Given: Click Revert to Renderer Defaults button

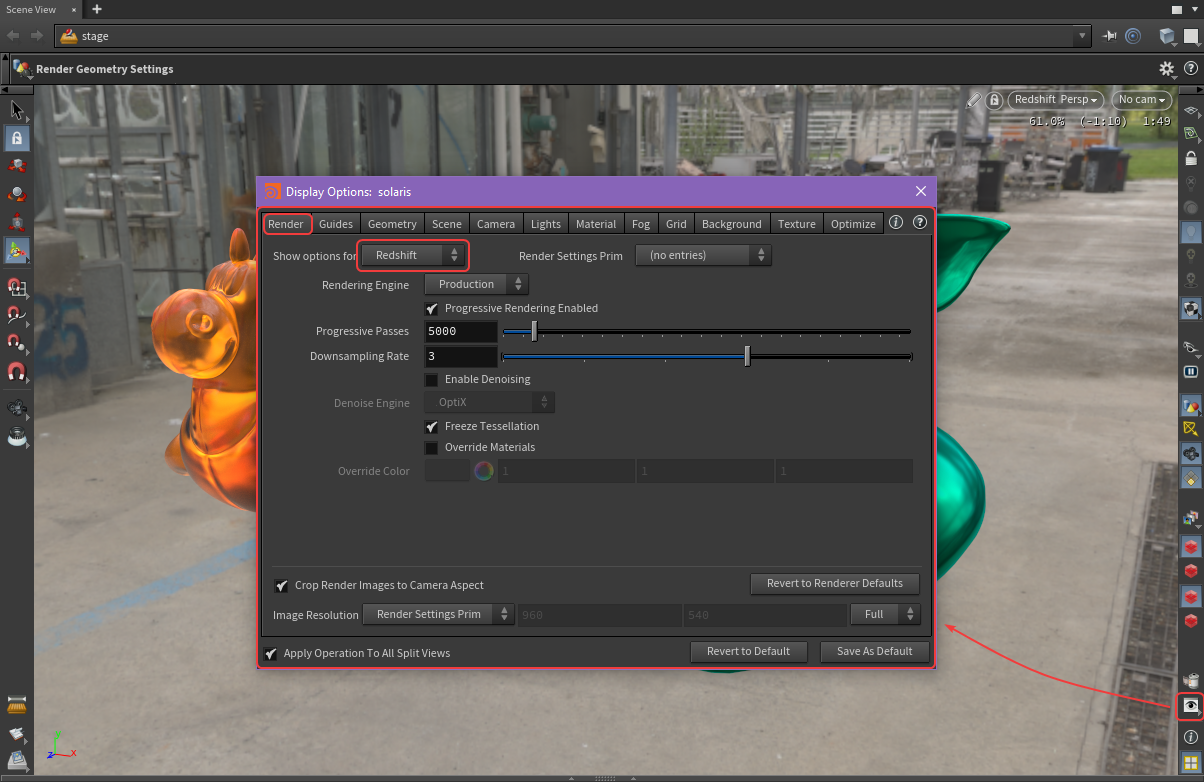Looking at the screenshot, I should [x=834, y=584].
